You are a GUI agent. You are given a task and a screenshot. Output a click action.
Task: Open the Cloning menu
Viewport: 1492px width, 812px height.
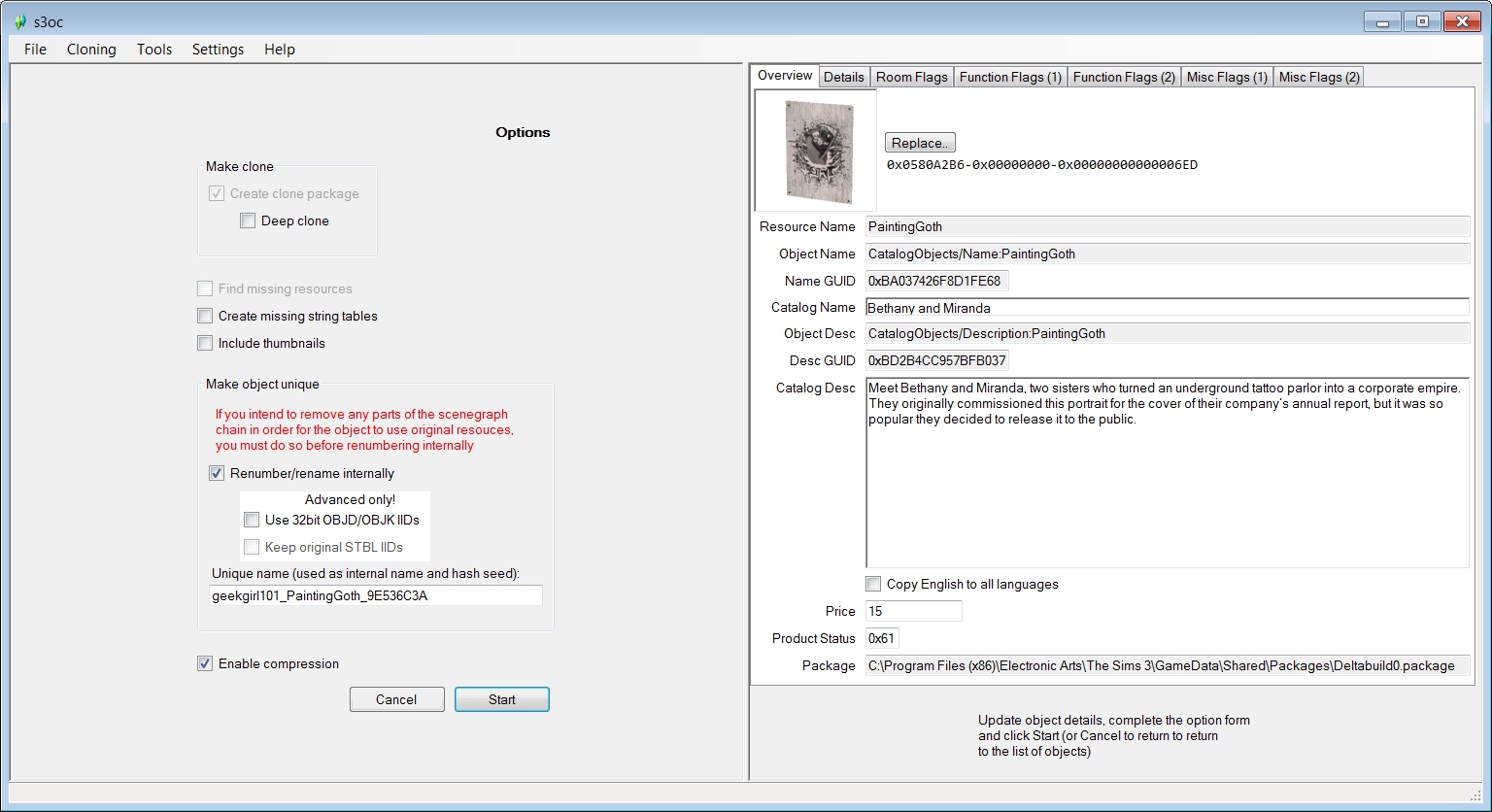point(91,50)
